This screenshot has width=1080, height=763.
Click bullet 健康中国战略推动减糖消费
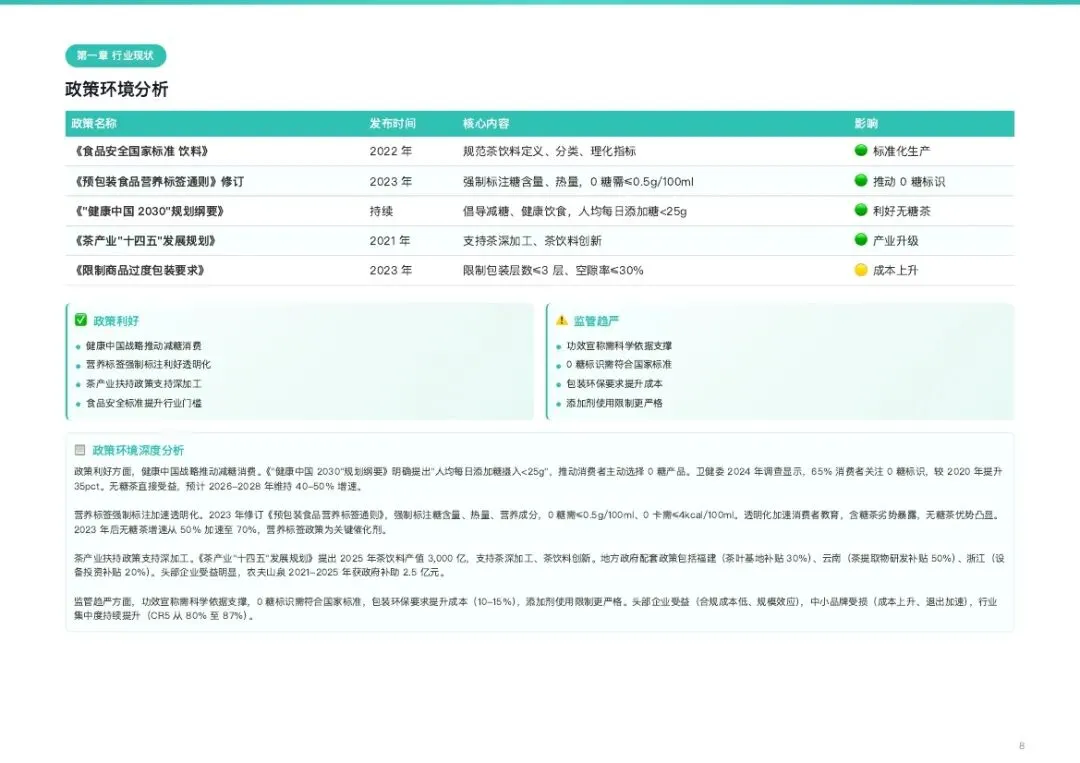pyautogui.click(x=143, y=346)
